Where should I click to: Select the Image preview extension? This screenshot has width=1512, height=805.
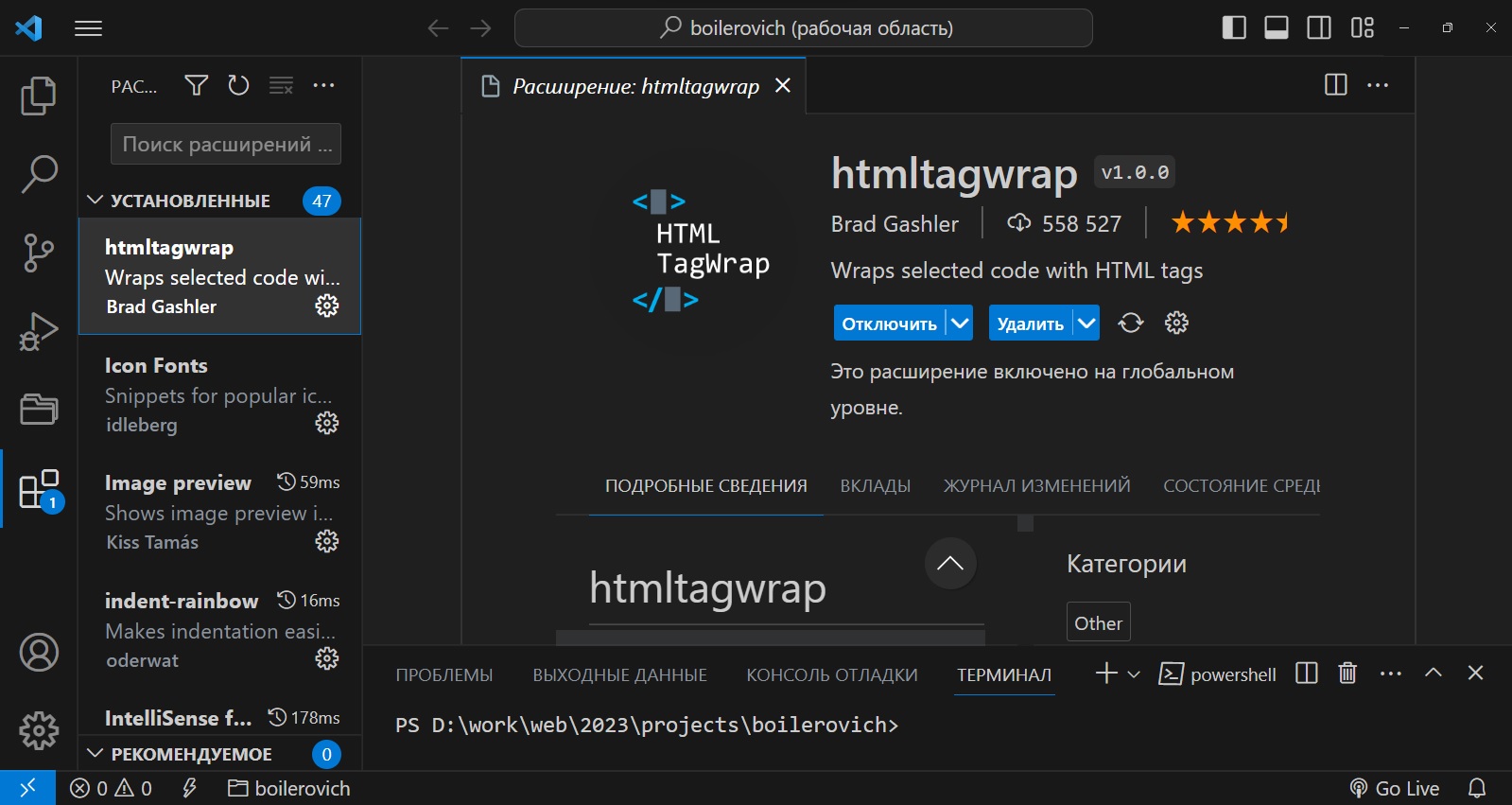(x=219, y=511)
